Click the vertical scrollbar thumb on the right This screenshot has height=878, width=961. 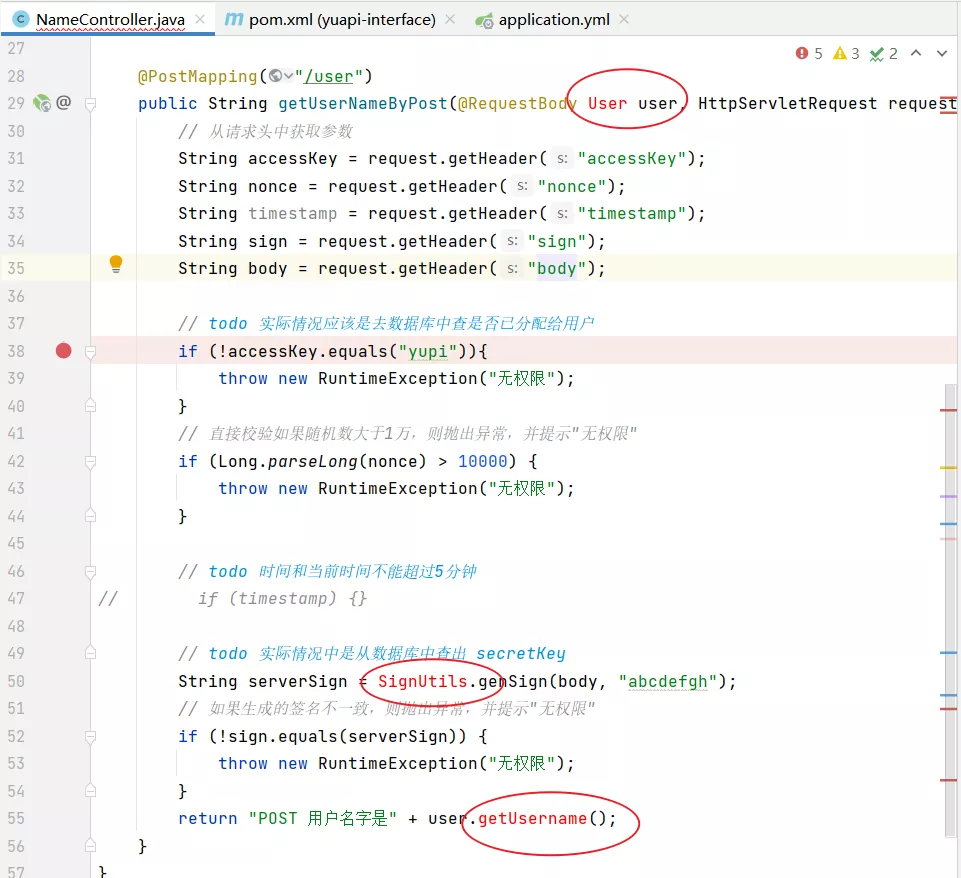(951, 610)
